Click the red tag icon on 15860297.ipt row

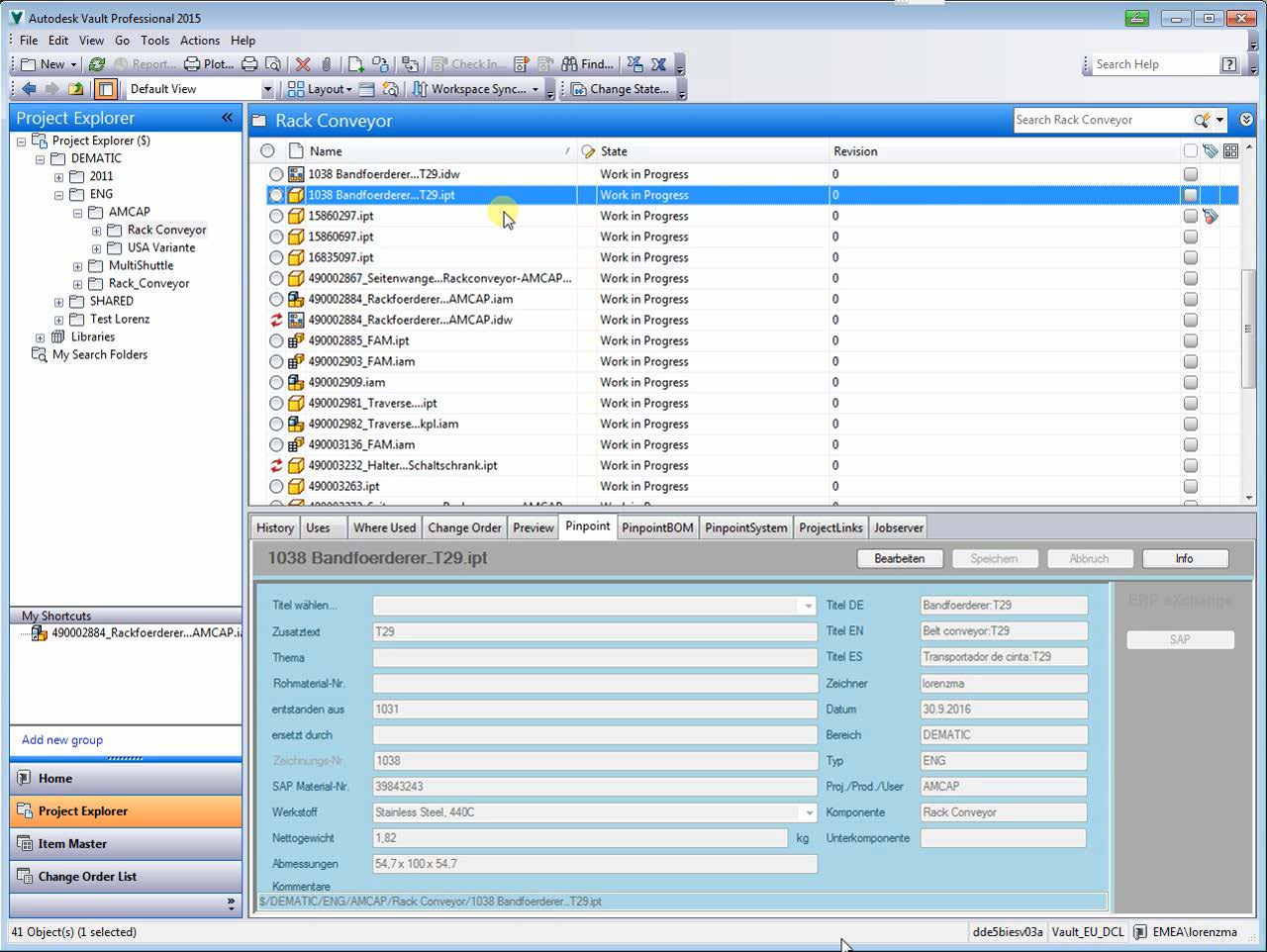(x=1210, y=216)
